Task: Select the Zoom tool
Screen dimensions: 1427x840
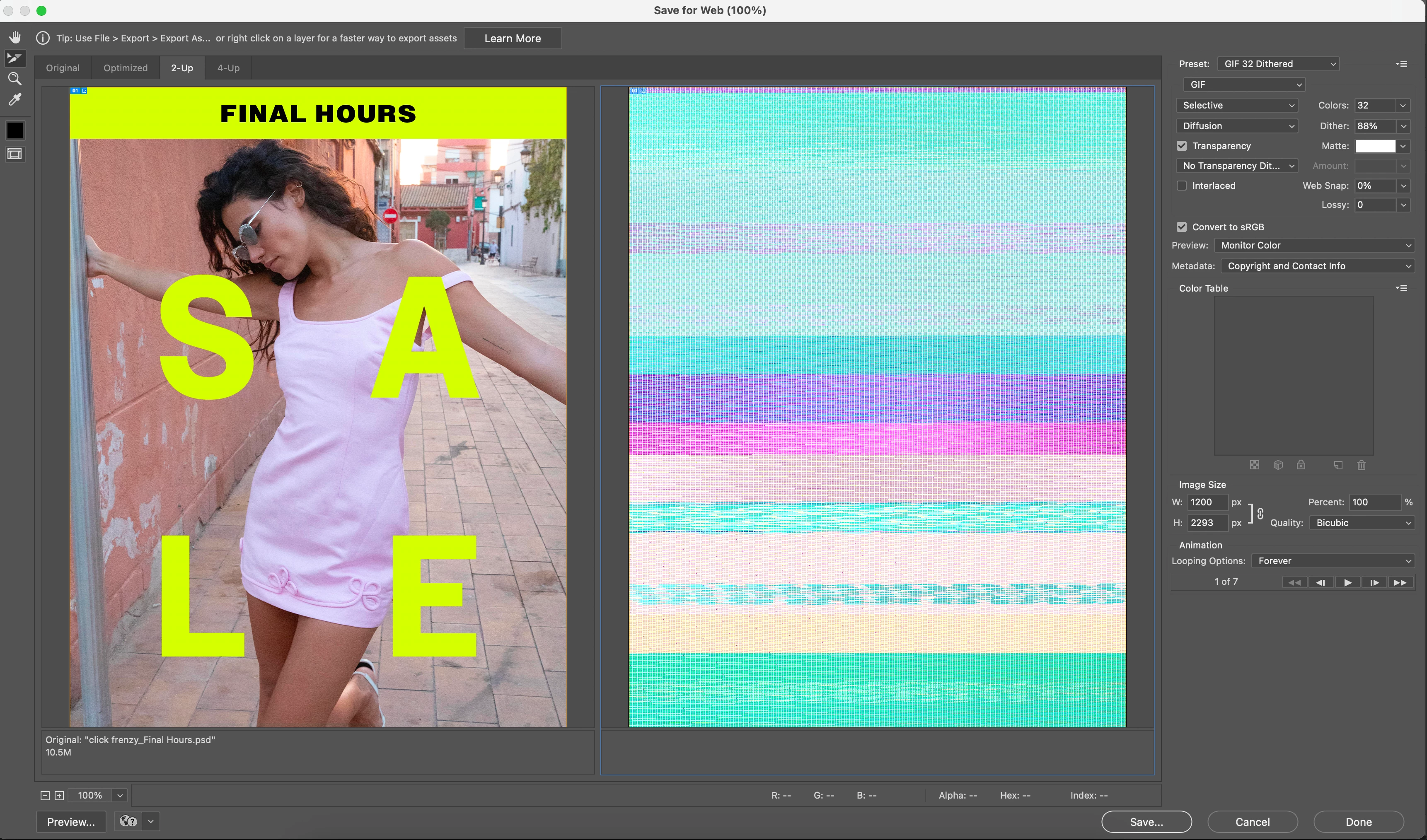Action: pos(15,79)
